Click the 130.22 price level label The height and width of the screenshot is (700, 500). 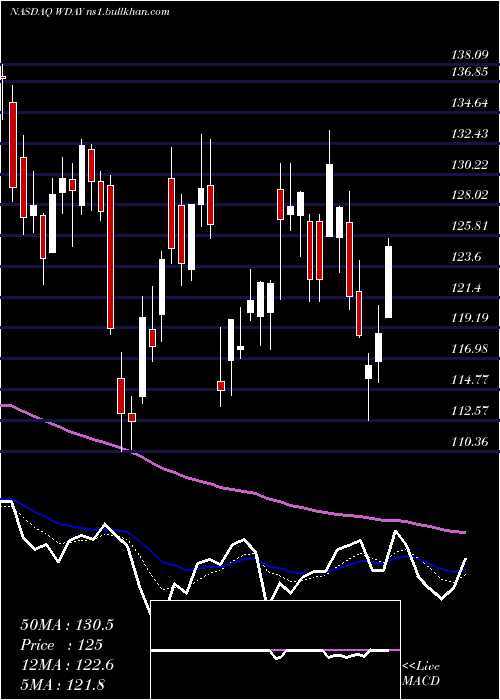pyautogui.click(x=470, y=165)
